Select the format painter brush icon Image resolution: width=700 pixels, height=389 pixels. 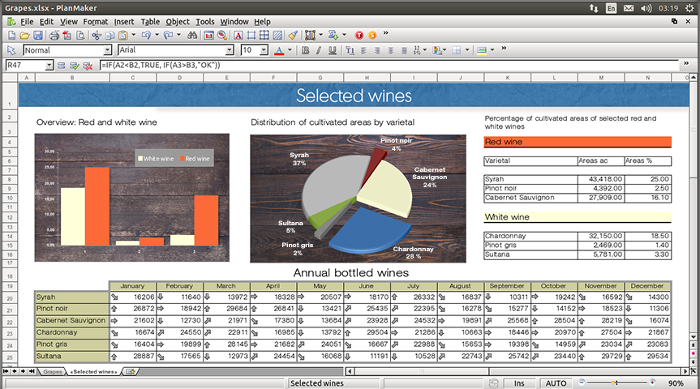coord(292,35)
